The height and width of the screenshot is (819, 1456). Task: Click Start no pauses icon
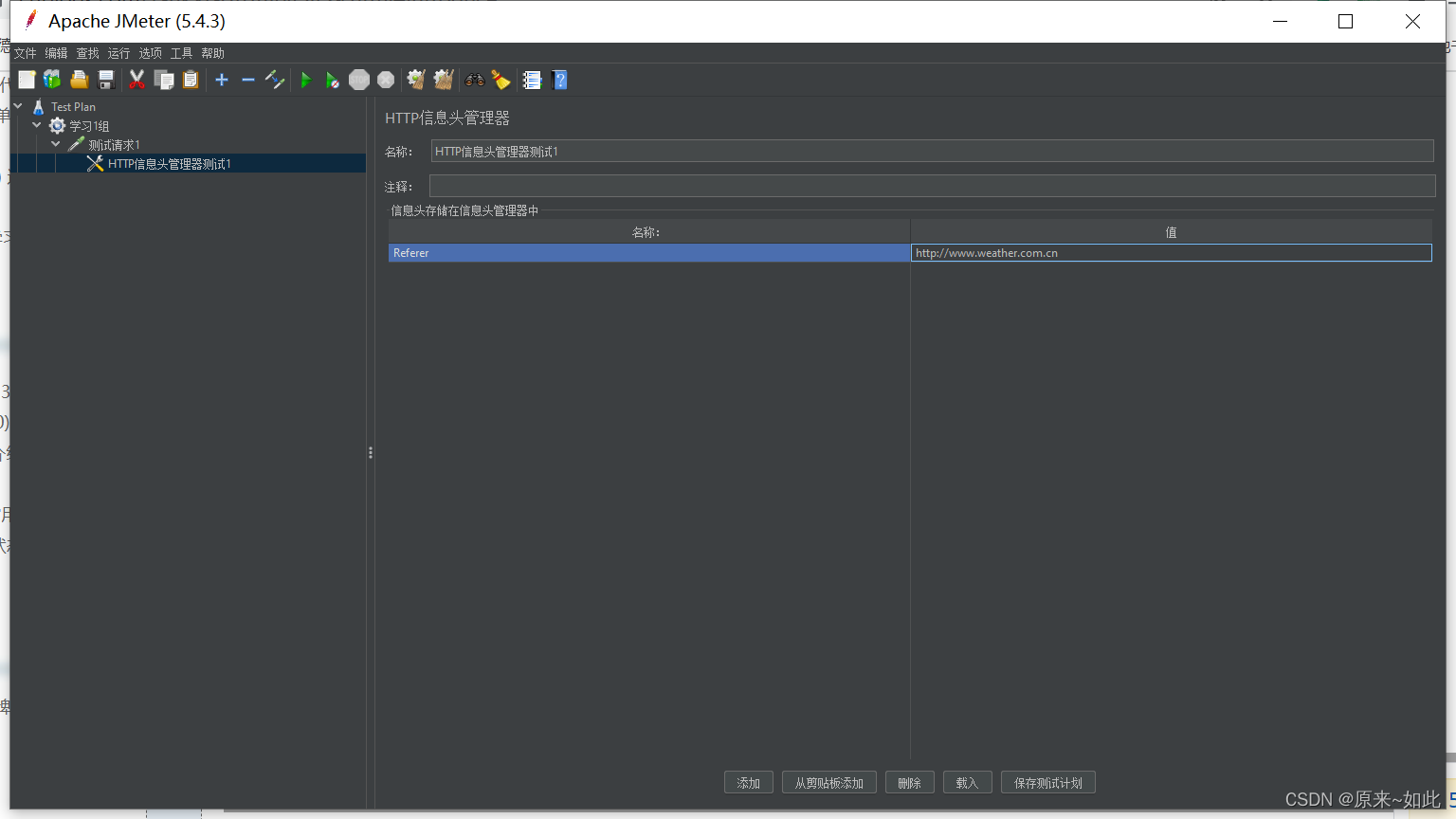(x=332, y=80)
